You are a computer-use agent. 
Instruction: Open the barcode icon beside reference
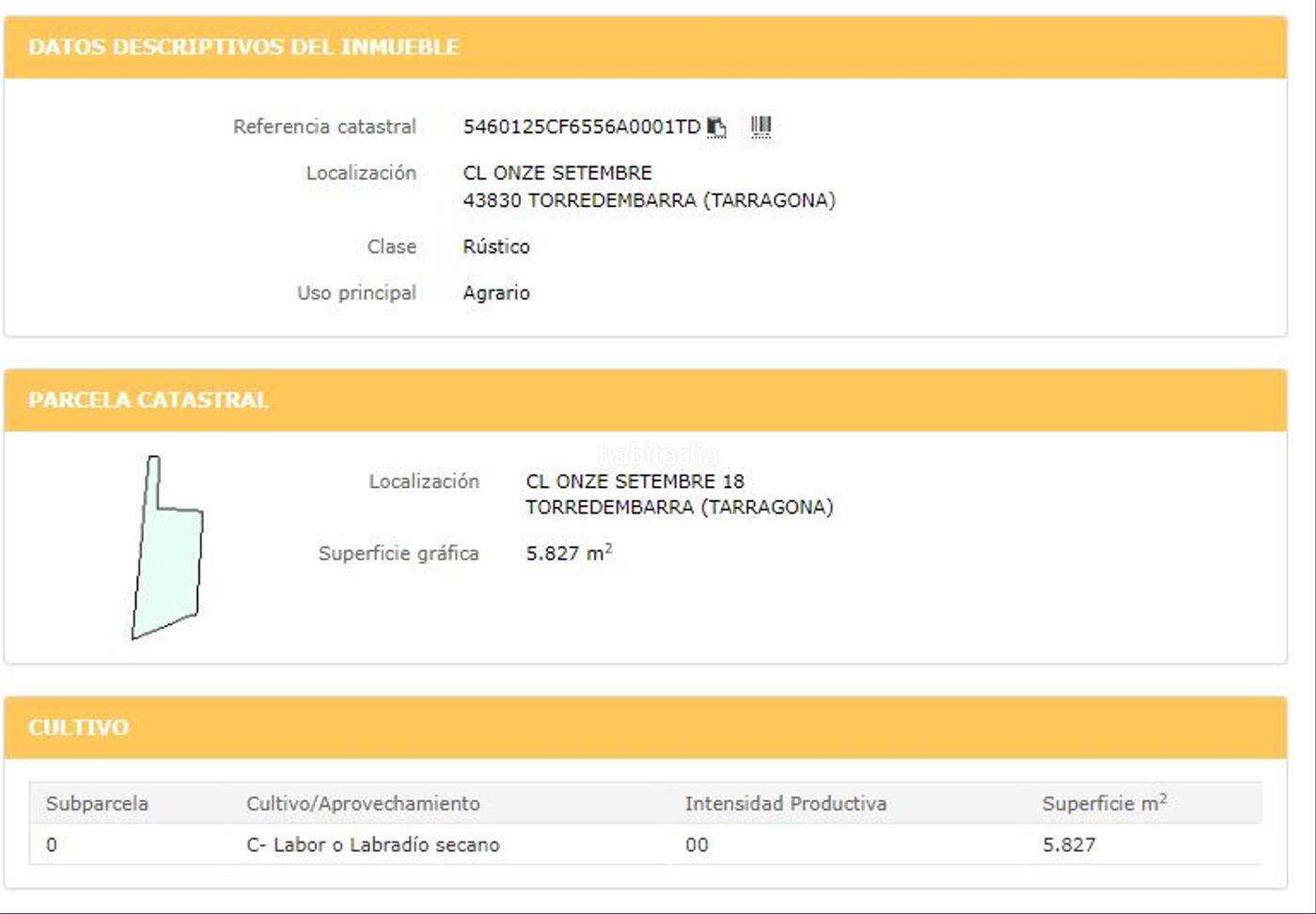[761, 127]
